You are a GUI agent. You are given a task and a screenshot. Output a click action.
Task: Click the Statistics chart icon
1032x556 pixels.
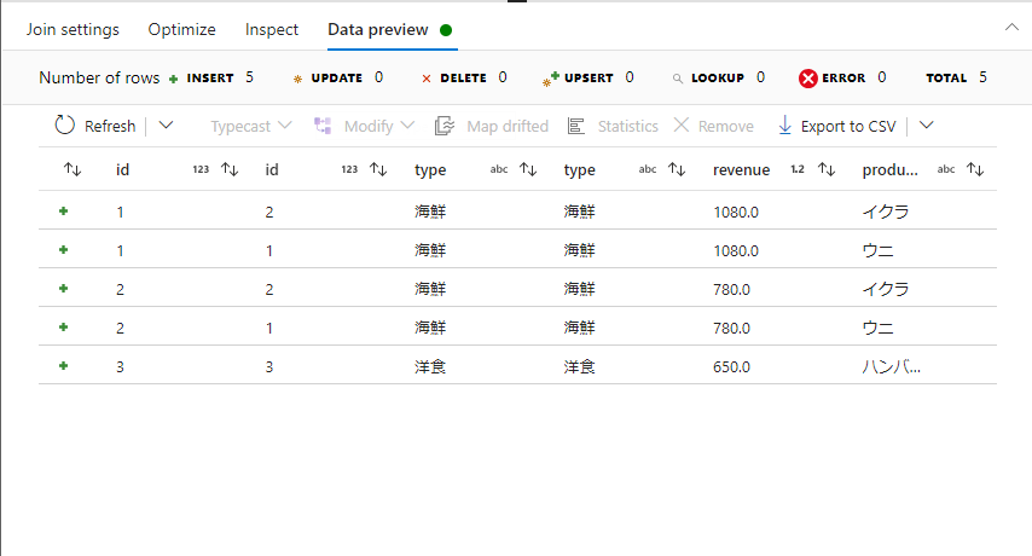click(576, 126)
